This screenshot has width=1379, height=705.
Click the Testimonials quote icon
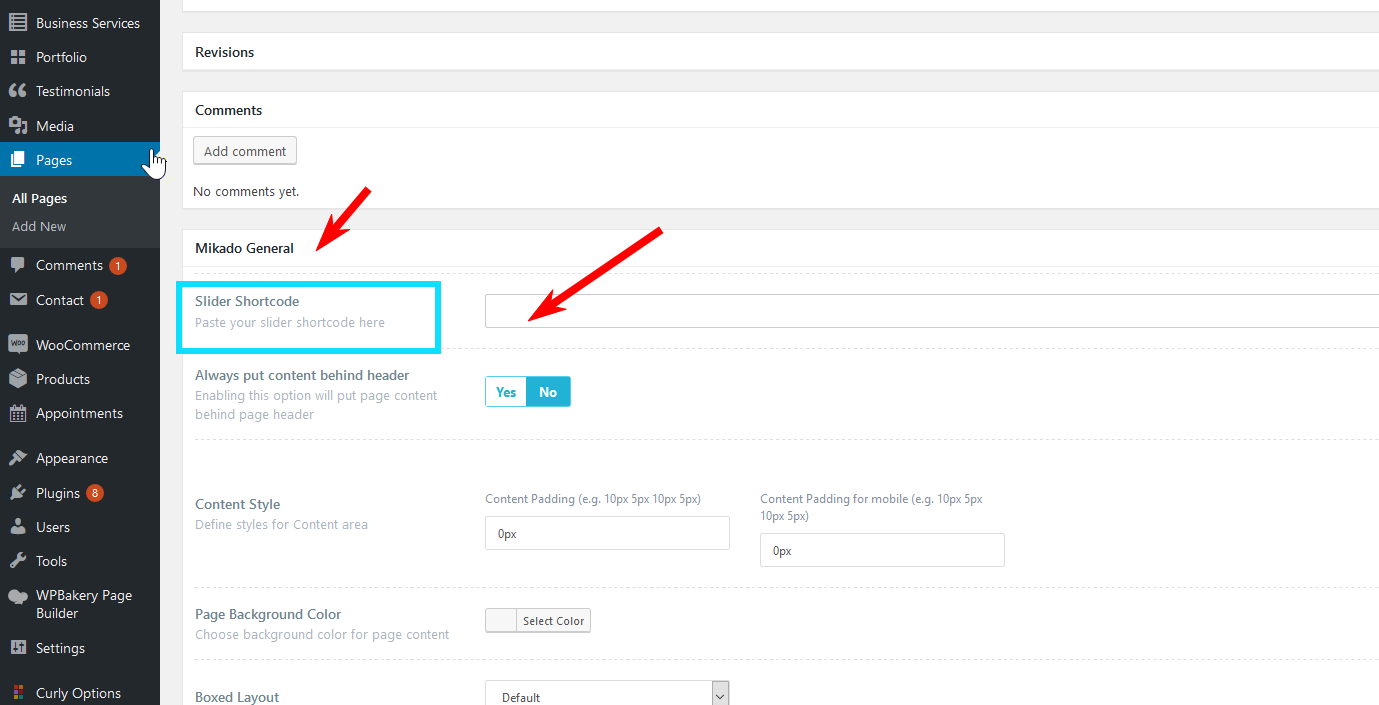(x=18, y=91)
